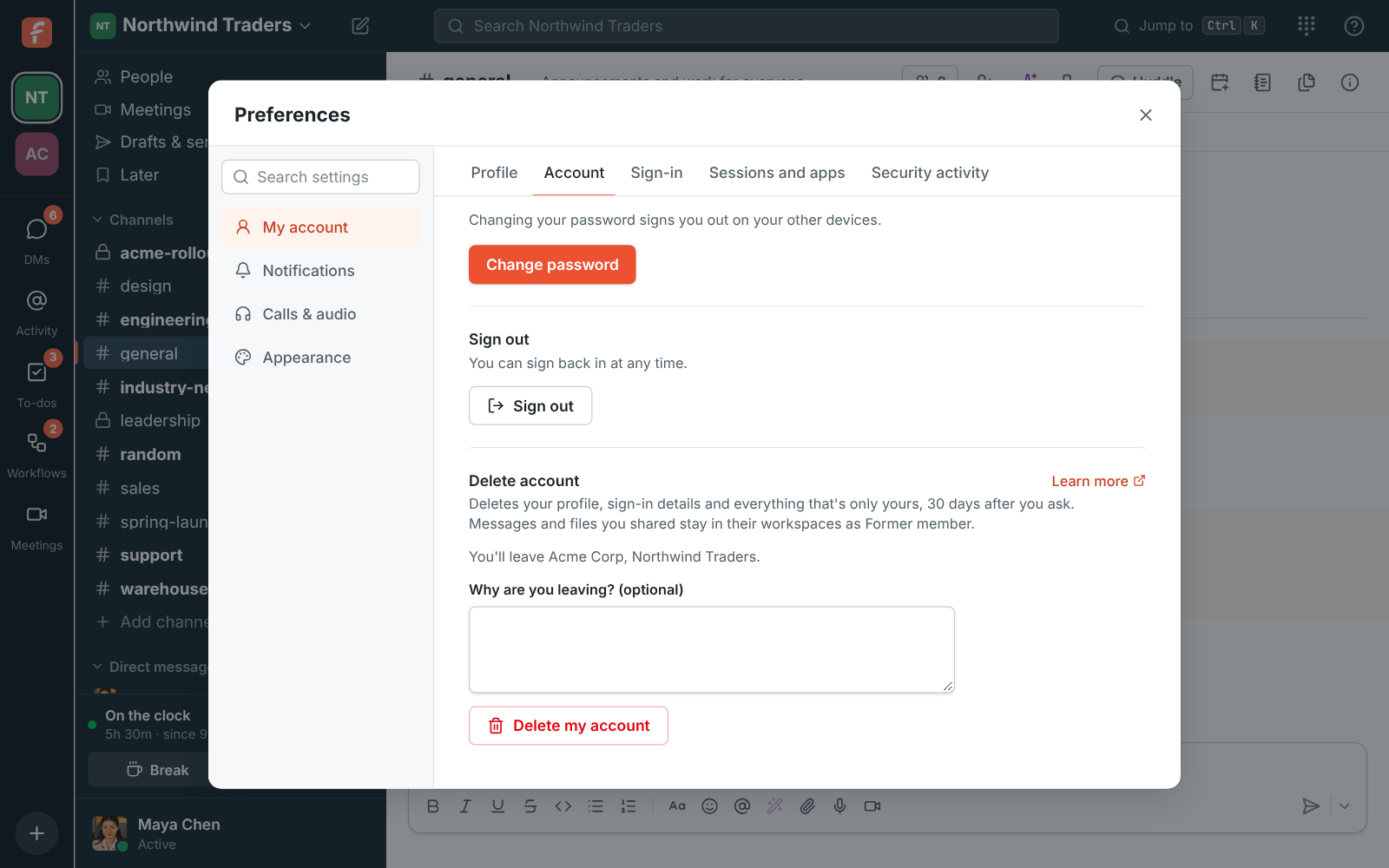The height and width of the screenshot is (868, 1389).
Task: Click the compose new message icon
Action: [x=360, y=26]
